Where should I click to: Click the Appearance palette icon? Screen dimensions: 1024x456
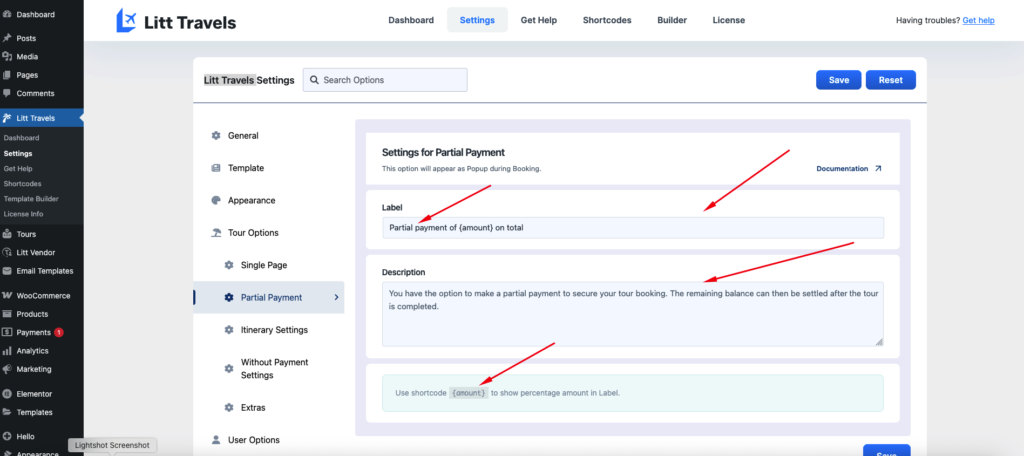pos(216,201)
